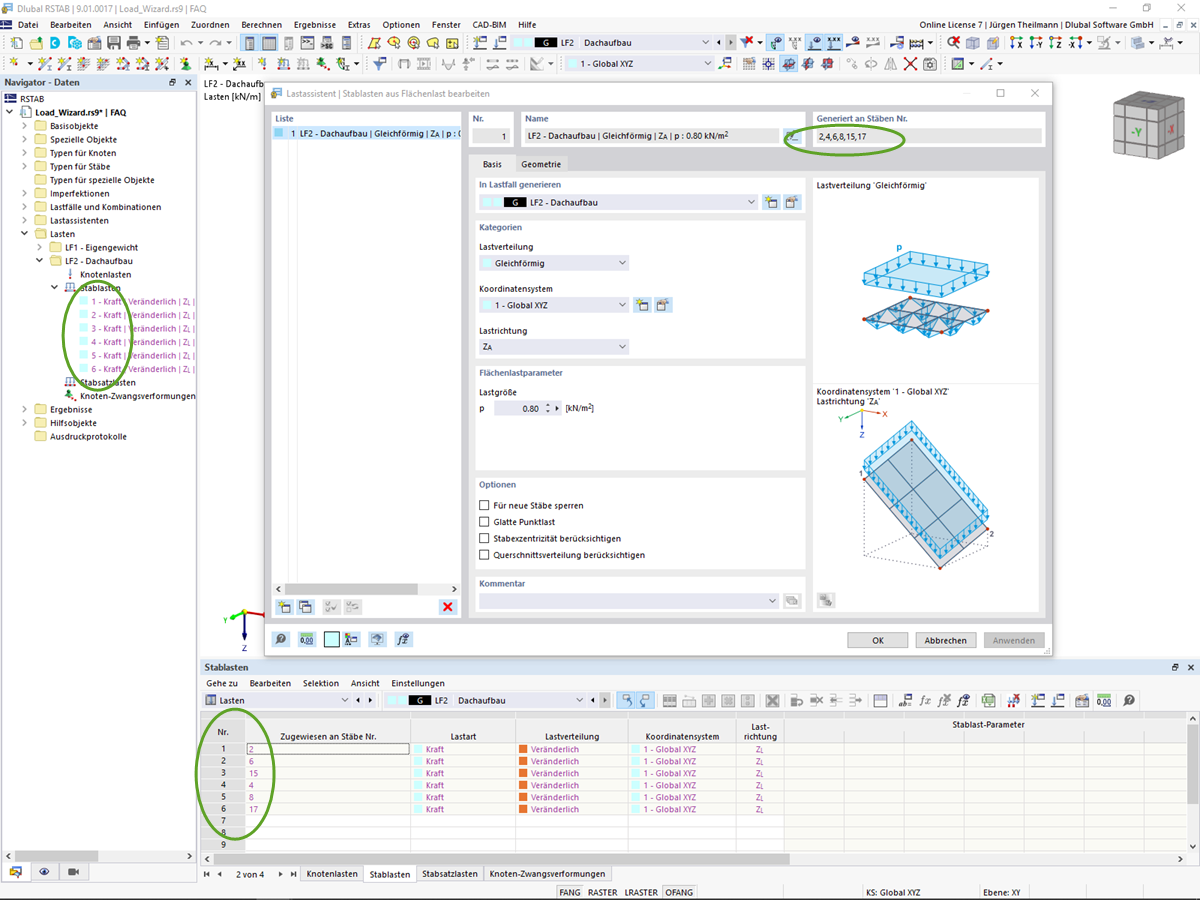Image resolution: width=1200 pixels, height=900 pixels.
Task: Click the filter funnel icon in second toolbar
Action: (380, 64)
